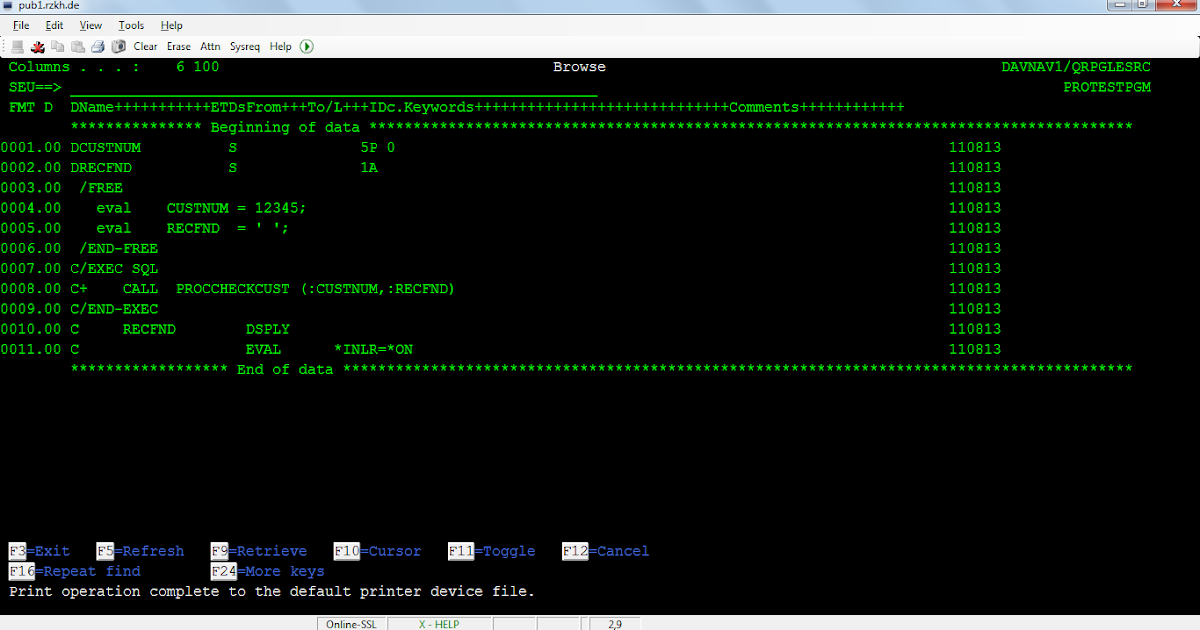Open the Tools menu

point(131,25)
